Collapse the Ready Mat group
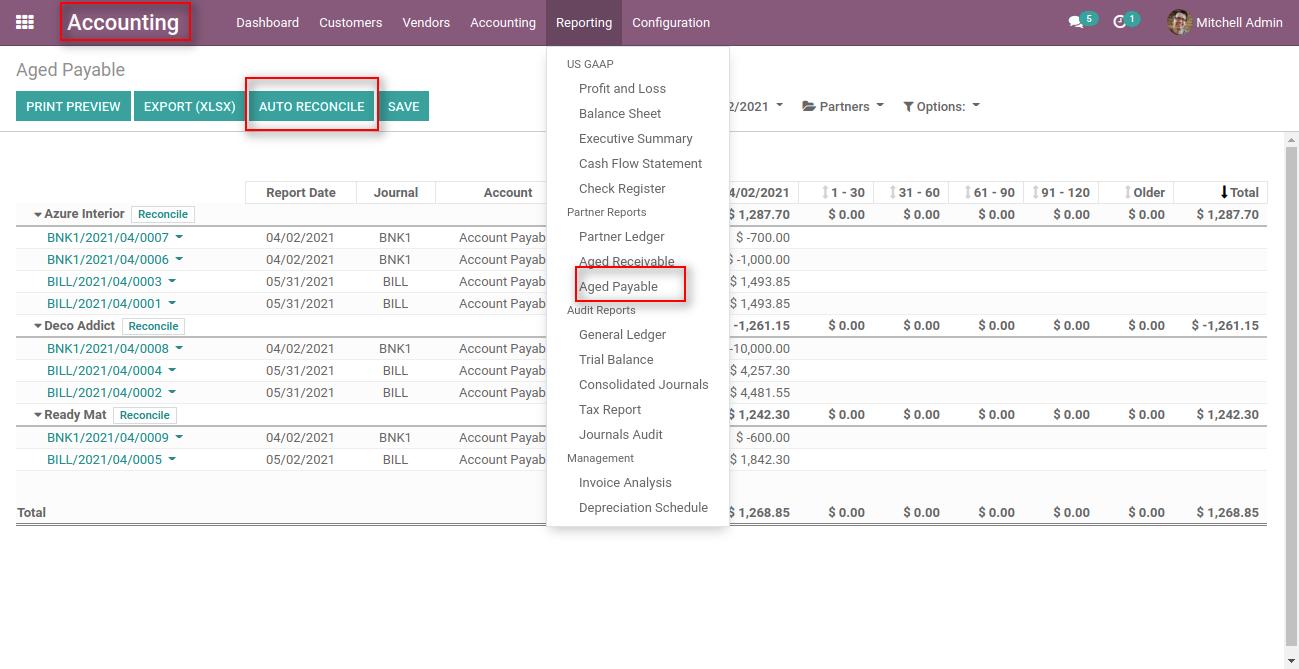The width and height of the screenshot is (1299, 669). [38, 415]
